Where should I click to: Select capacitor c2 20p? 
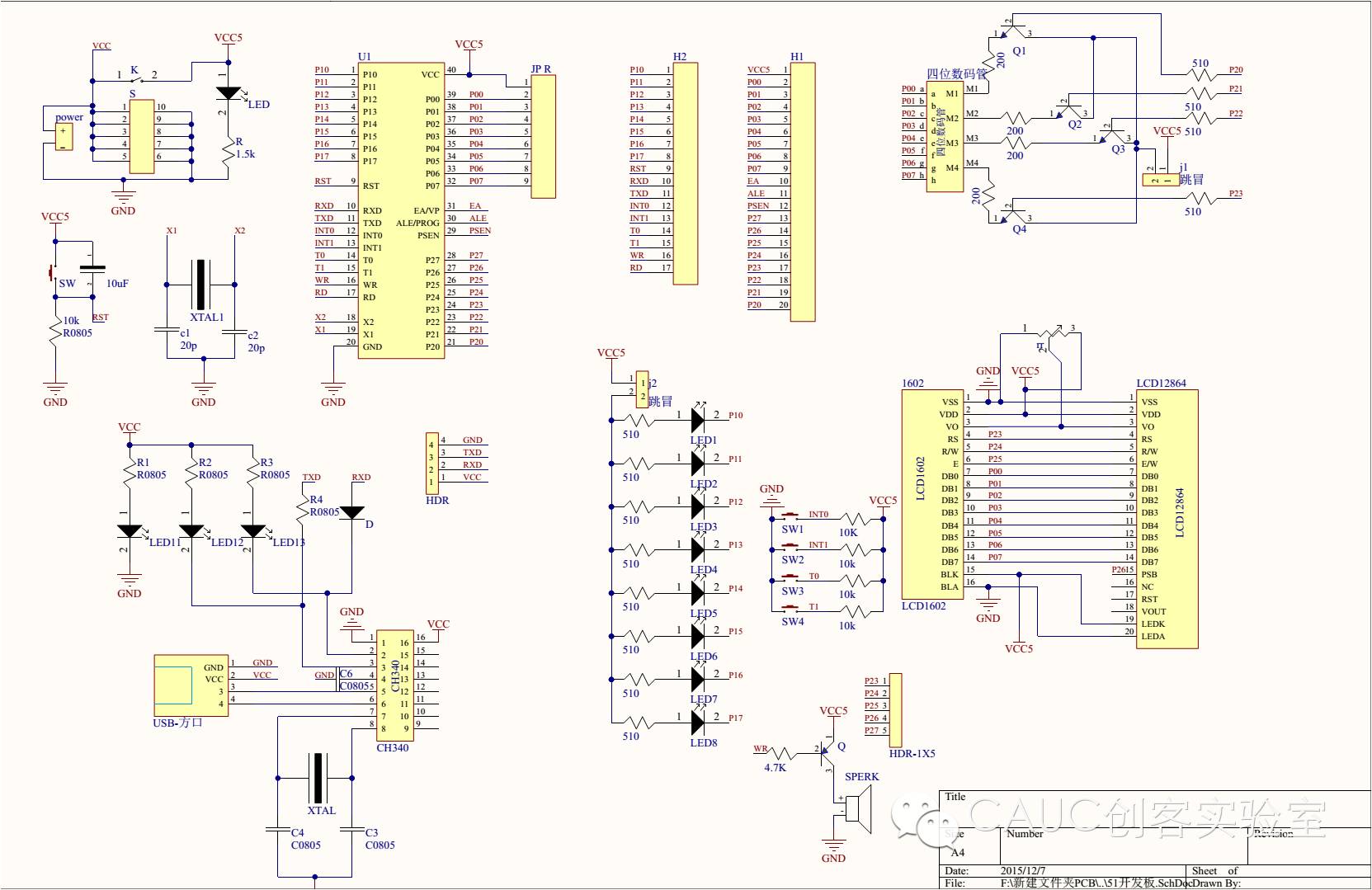(235, 332)
